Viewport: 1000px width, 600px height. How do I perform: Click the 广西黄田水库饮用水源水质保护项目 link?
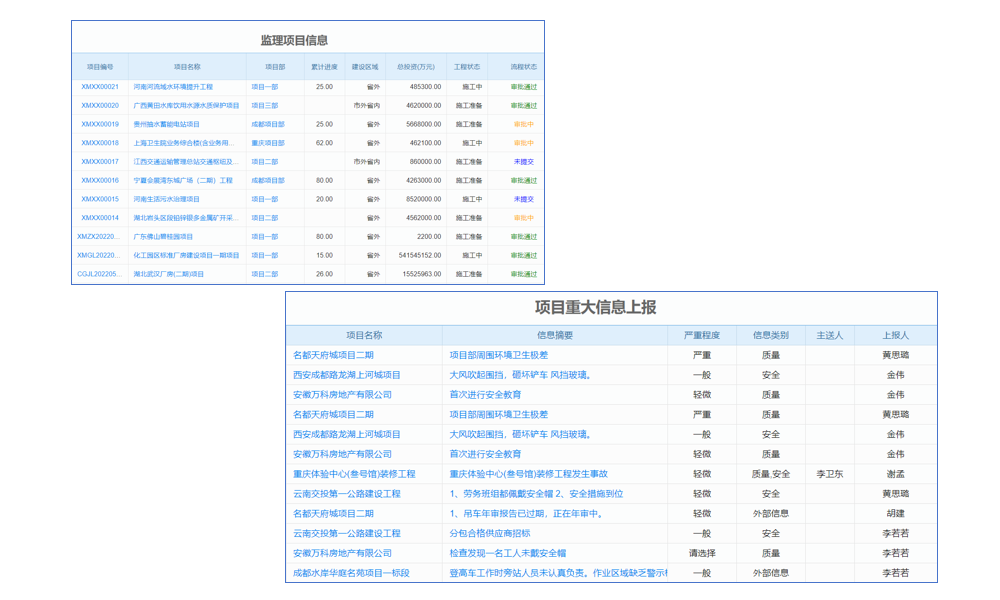187,104
